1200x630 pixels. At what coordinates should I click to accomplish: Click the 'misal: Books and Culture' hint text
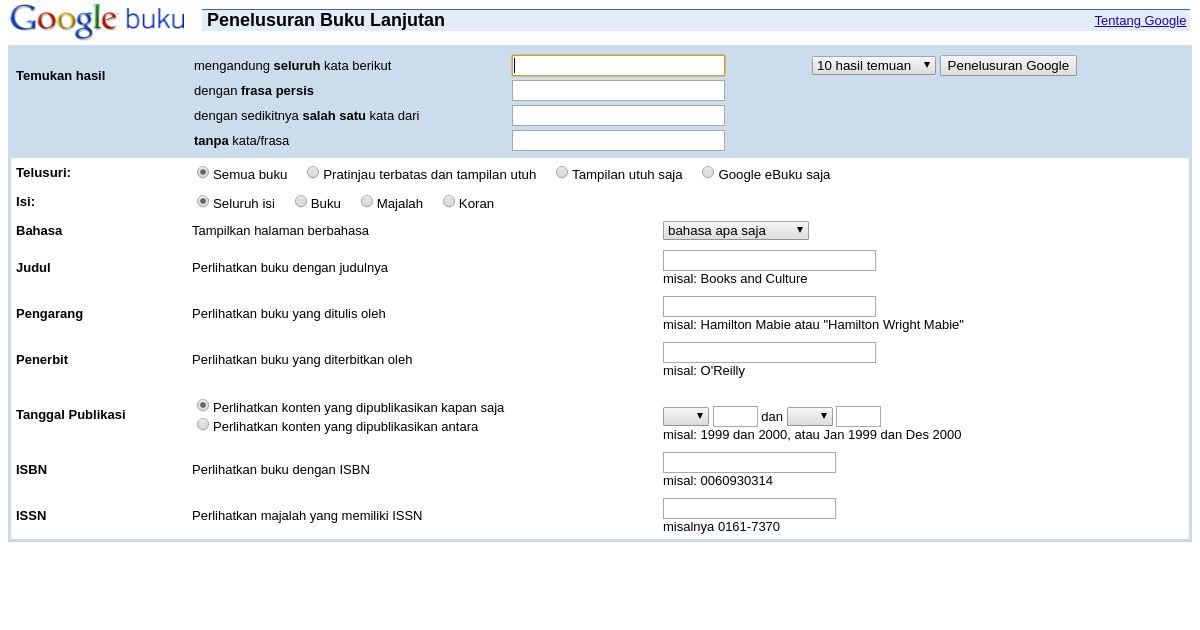[x=735, y=279]
